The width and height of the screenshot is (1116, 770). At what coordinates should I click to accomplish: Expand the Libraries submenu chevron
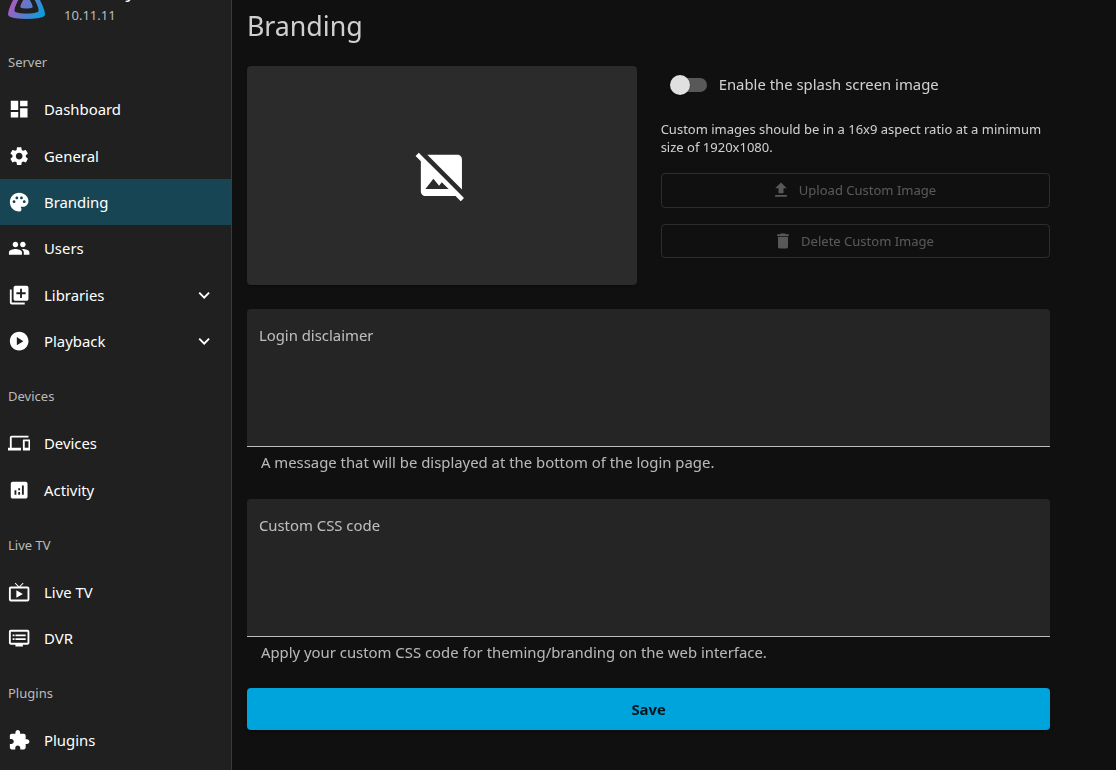204,295
